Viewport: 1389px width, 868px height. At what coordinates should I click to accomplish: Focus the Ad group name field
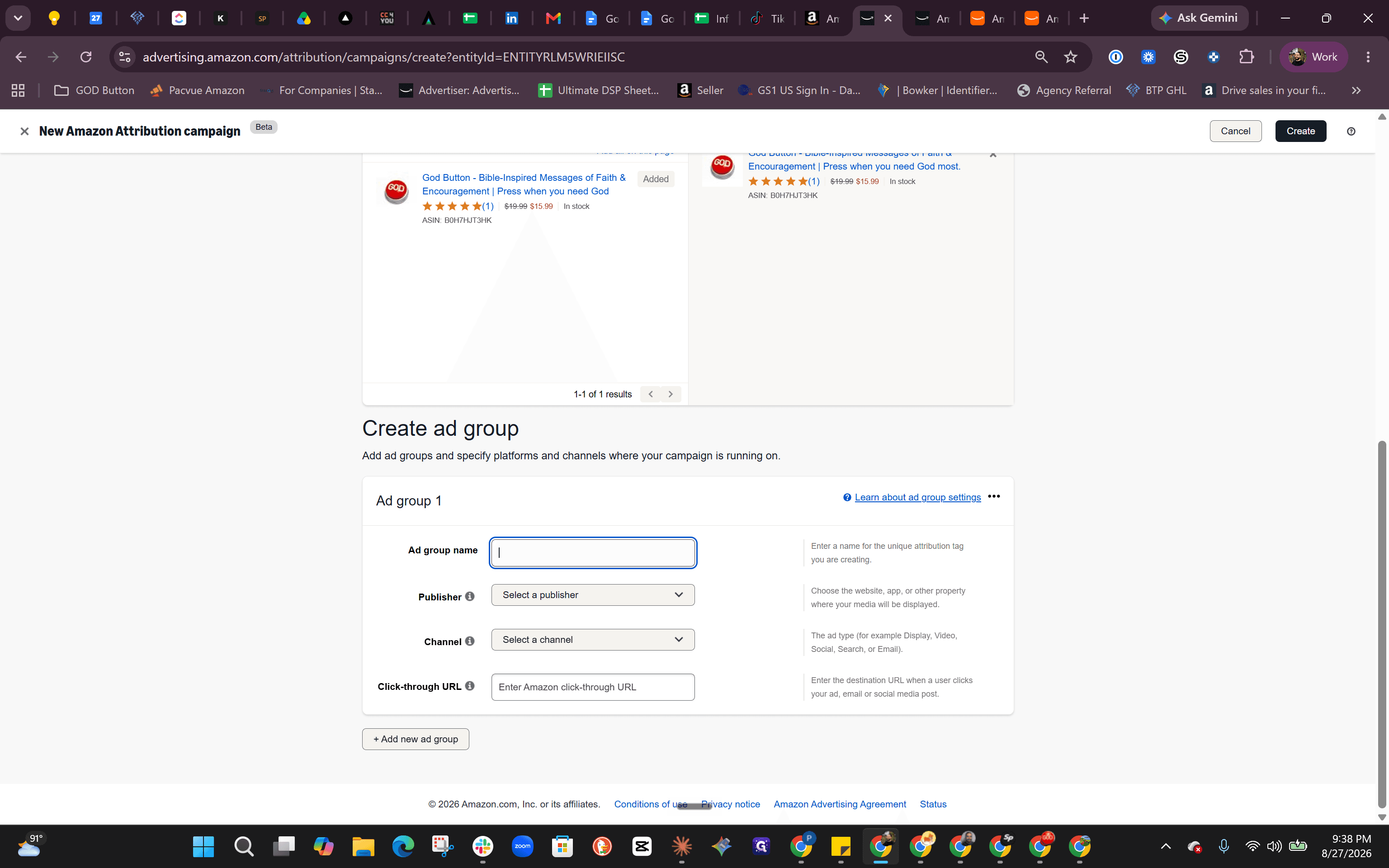click(x=593, y=553)
